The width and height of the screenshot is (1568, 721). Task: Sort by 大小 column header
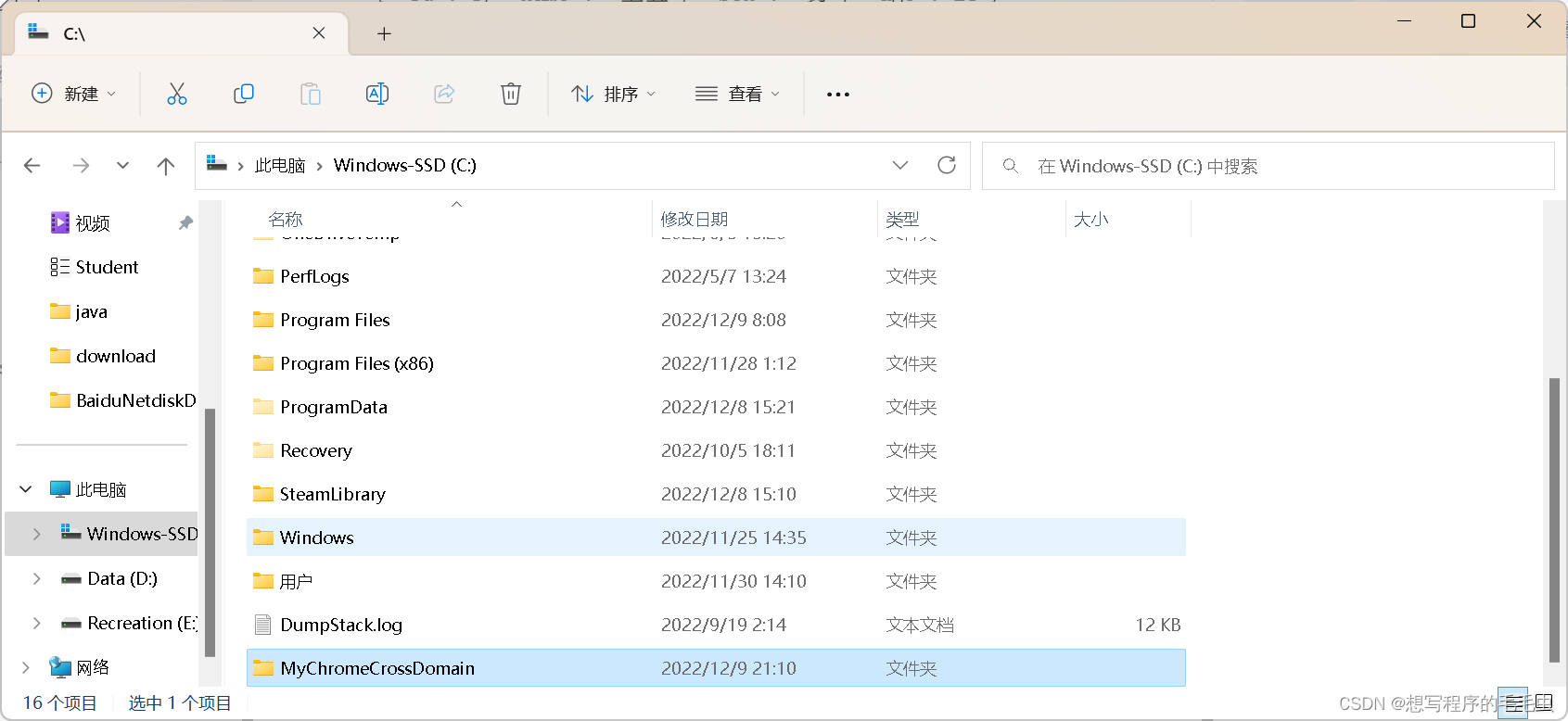1090,220
